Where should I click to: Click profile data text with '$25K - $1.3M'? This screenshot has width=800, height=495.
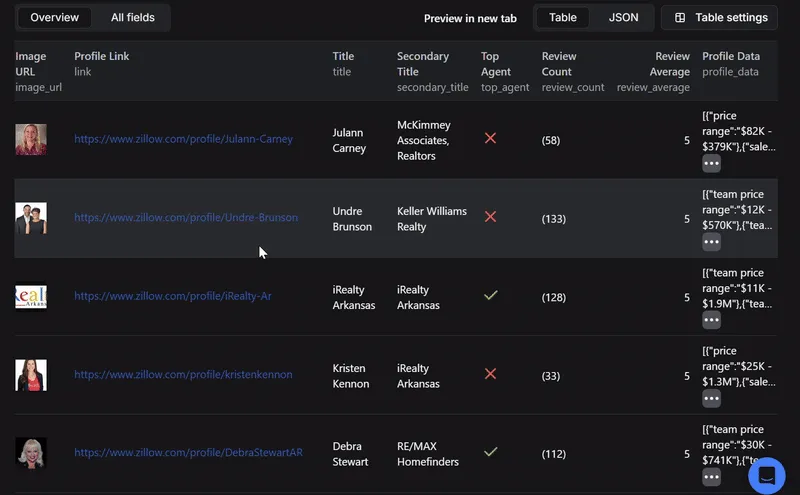(x=739, y=366)
